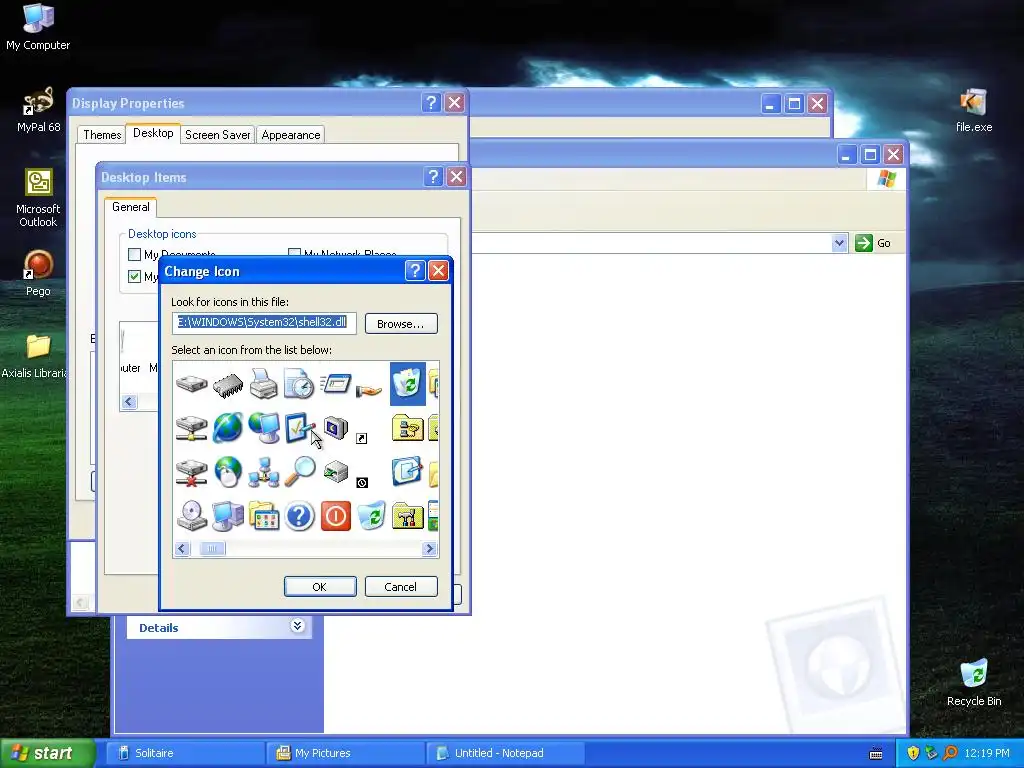The height and width of the screenshot is (768, 1024).
Task: Select the disconnected network drive icon
Action: [191, 472]
